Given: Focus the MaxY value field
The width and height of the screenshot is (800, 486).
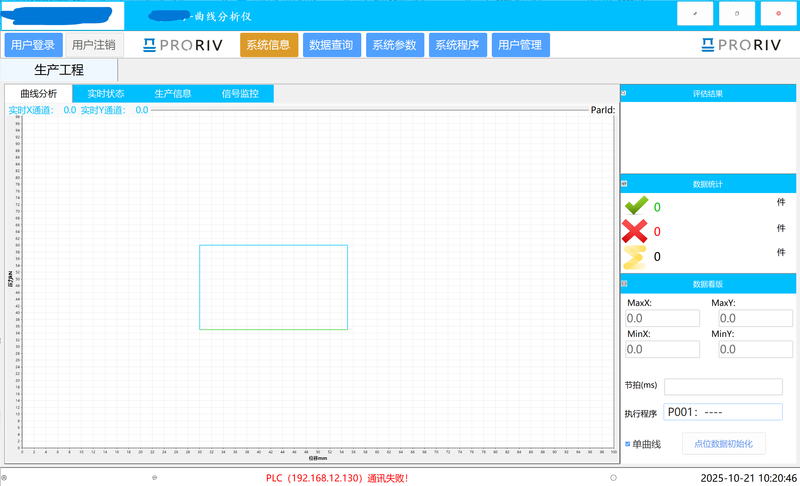Looking at the screenshot, I should [x=756, y=318].
